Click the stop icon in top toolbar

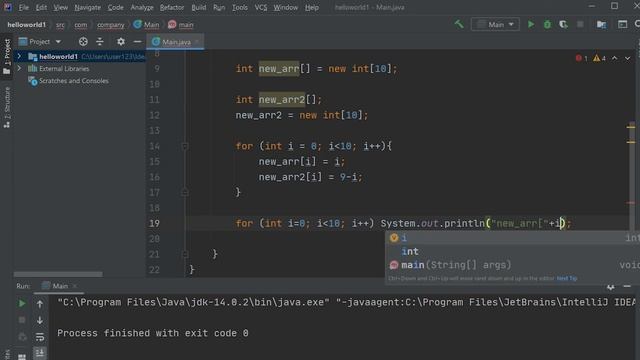pos(580,24)
